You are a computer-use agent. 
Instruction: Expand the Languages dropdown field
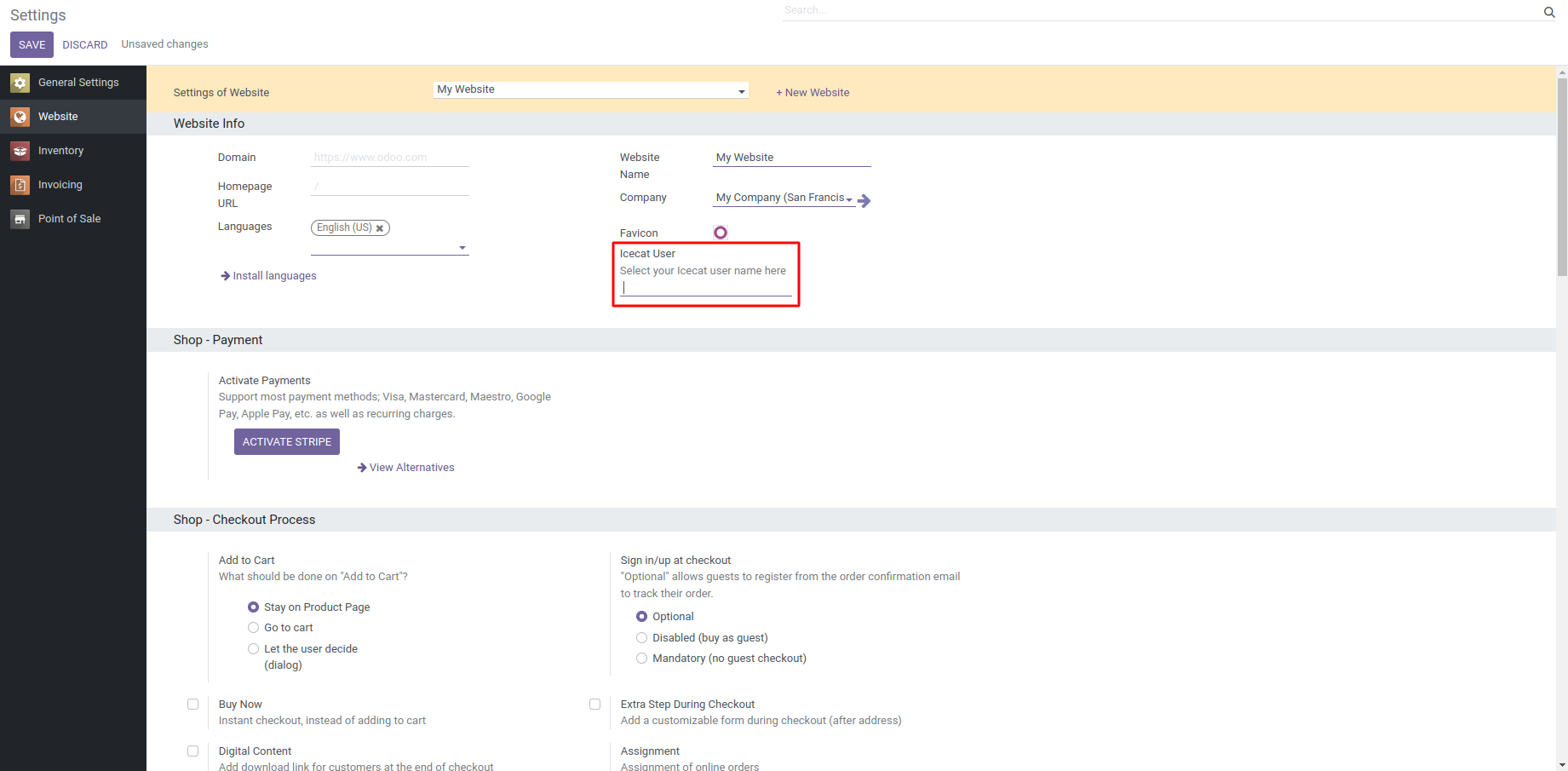[462, 248]
